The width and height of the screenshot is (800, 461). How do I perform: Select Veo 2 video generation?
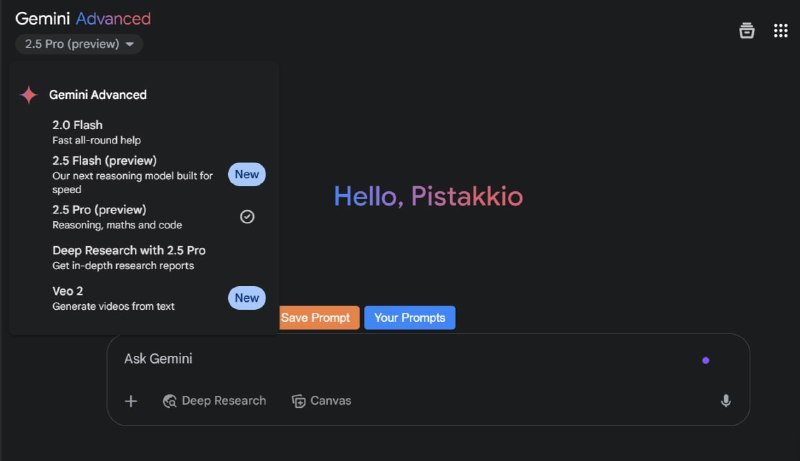[143, 298]
